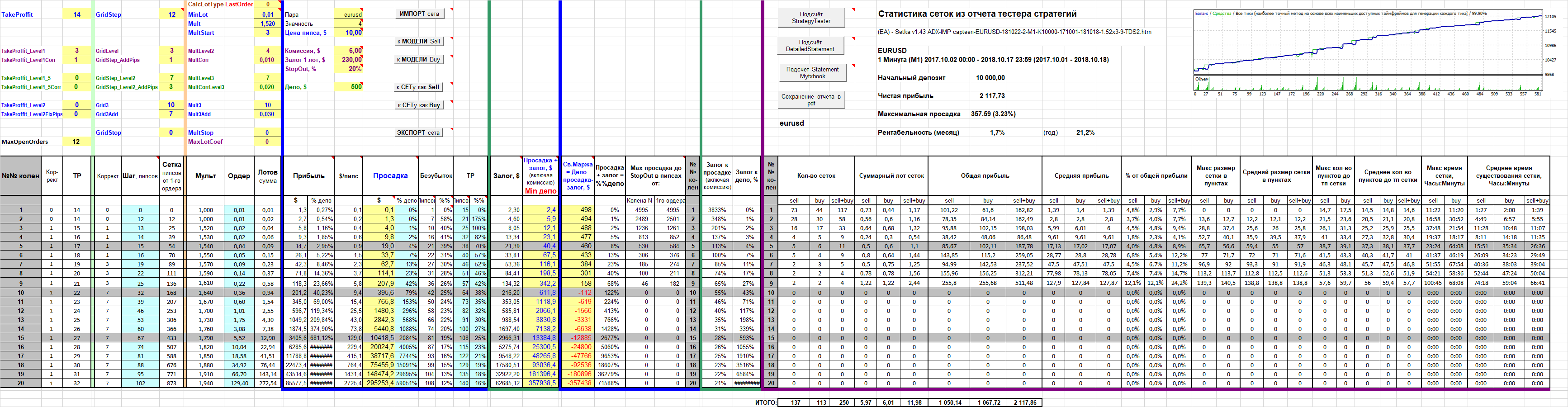Select the Mult value cell 1,520
1568x407 pixels.
pos(267,24)
